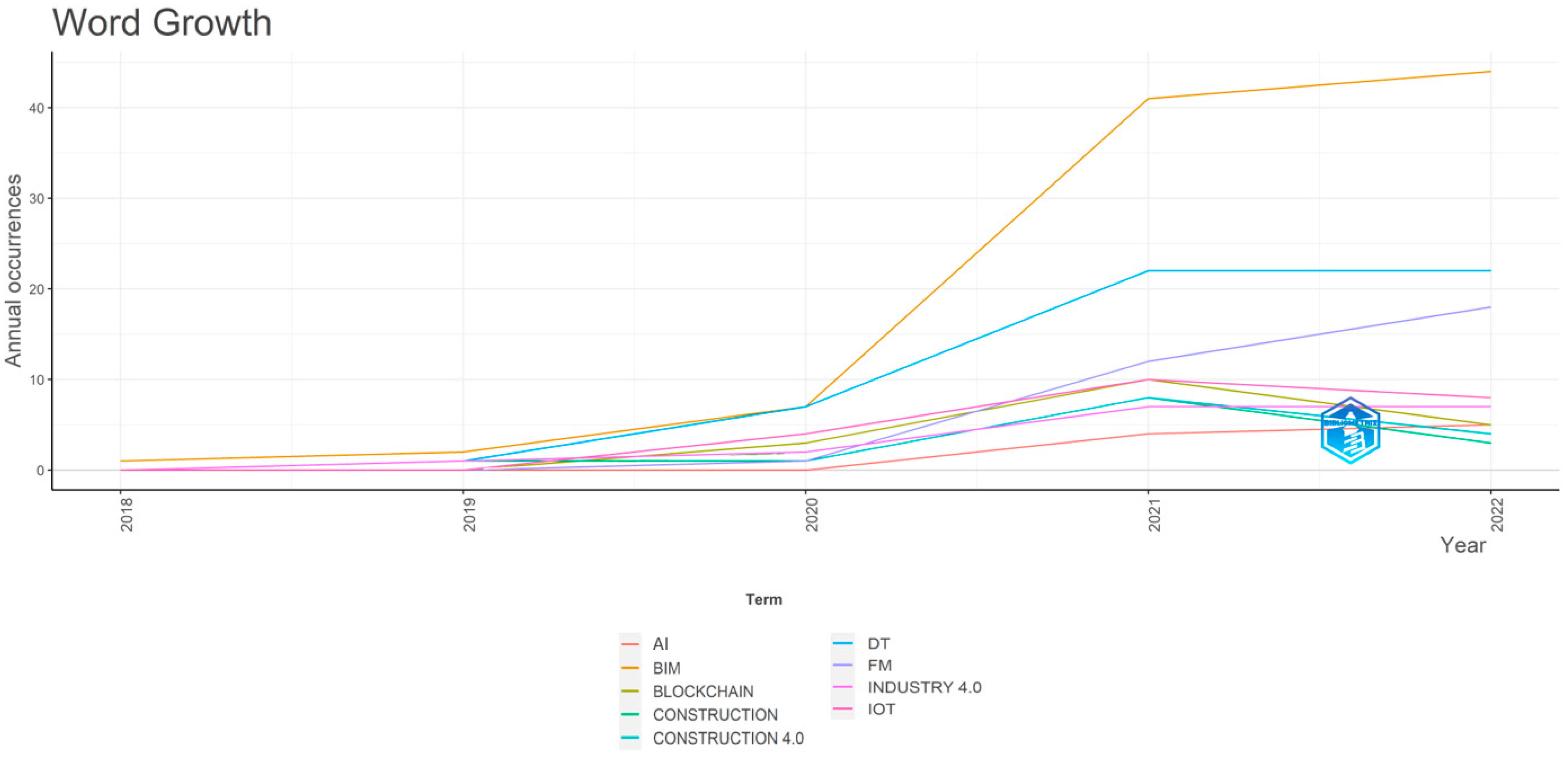Click the CONSTRUCTION green legend swatch

tap(630, 714)
